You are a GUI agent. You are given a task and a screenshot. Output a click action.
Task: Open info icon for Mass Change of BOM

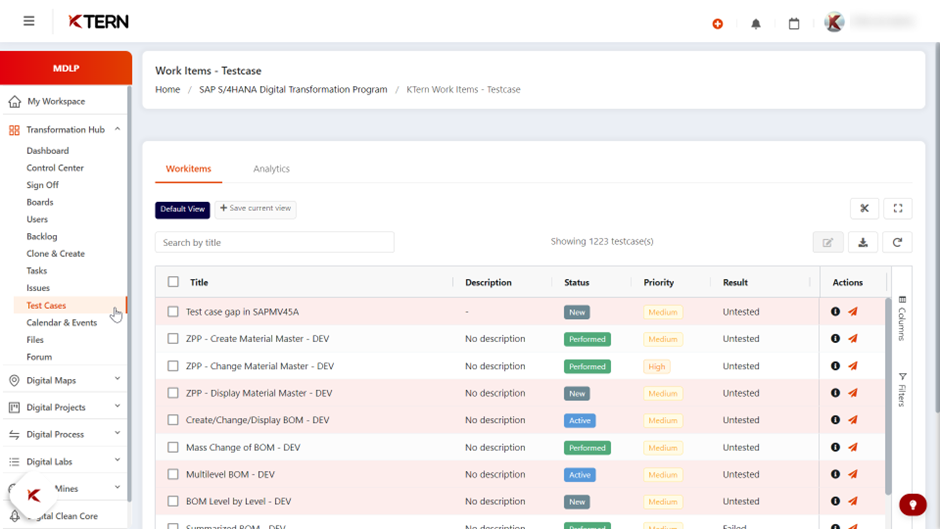pyautogui.click(x=835, y=447)
